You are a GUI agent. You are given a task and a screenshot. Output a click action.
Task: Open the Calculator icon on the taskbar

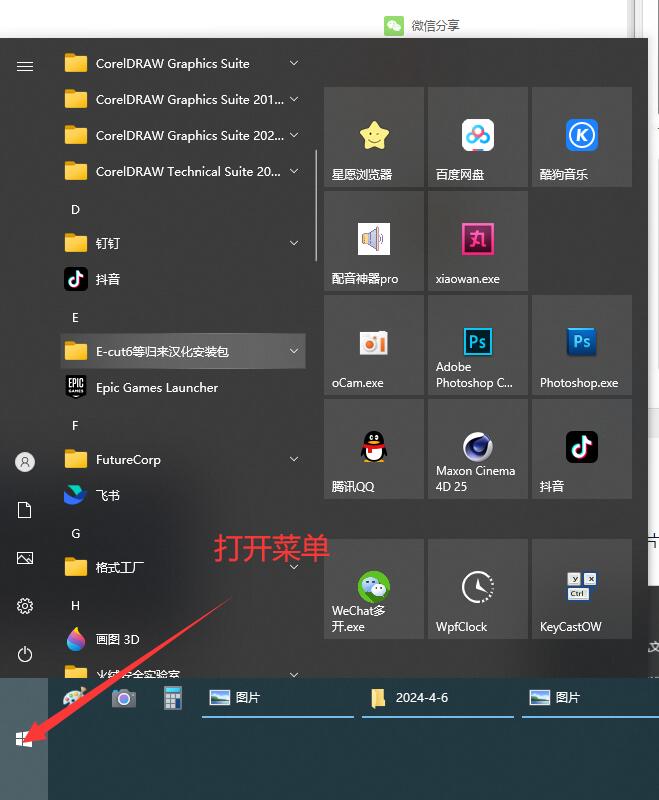(173, 698)
